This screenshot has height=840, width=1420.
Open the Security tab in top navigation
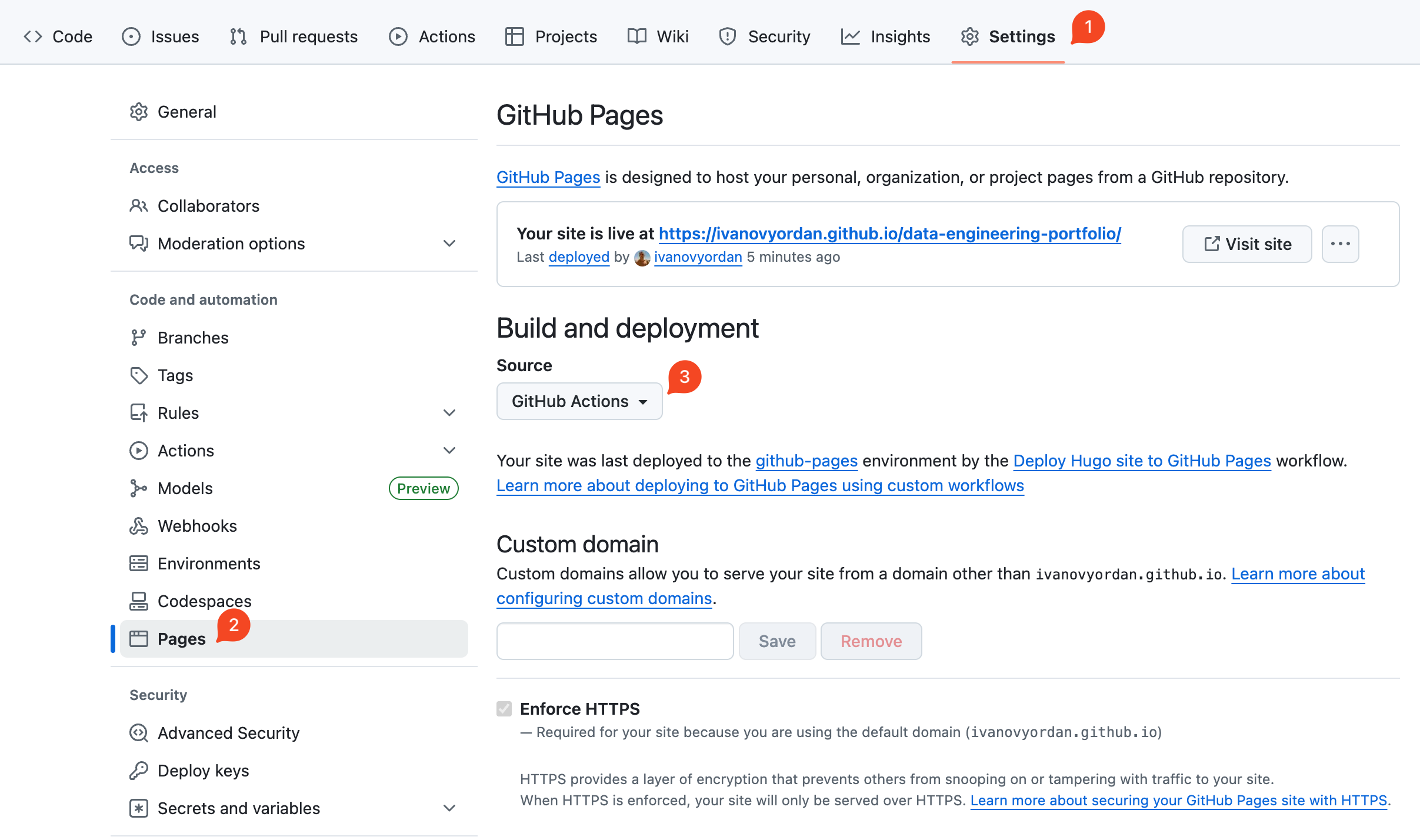coord(764,36)
